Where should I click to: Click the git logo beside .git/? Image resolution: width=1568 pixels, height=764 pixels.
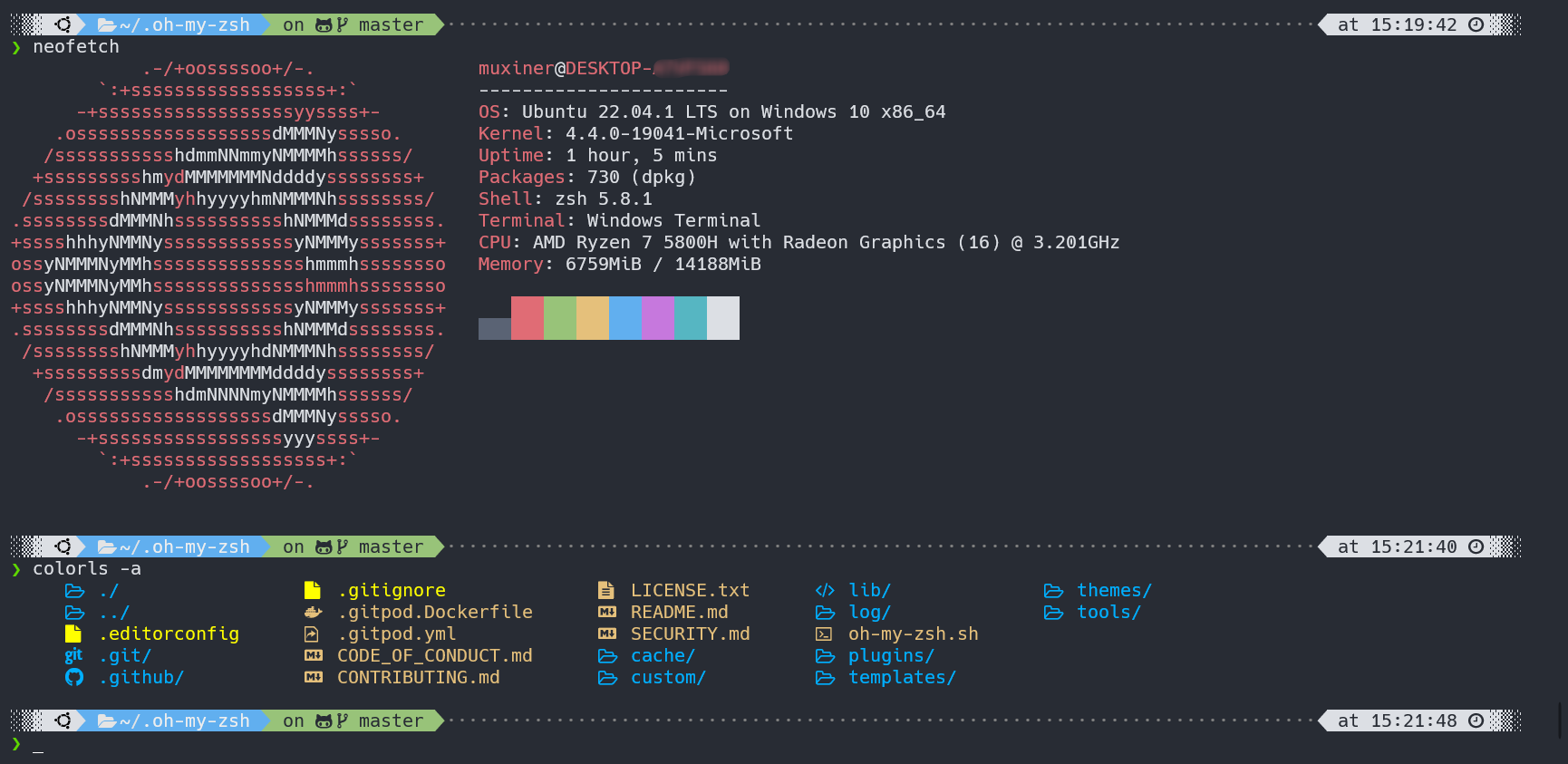pos(73,655)
